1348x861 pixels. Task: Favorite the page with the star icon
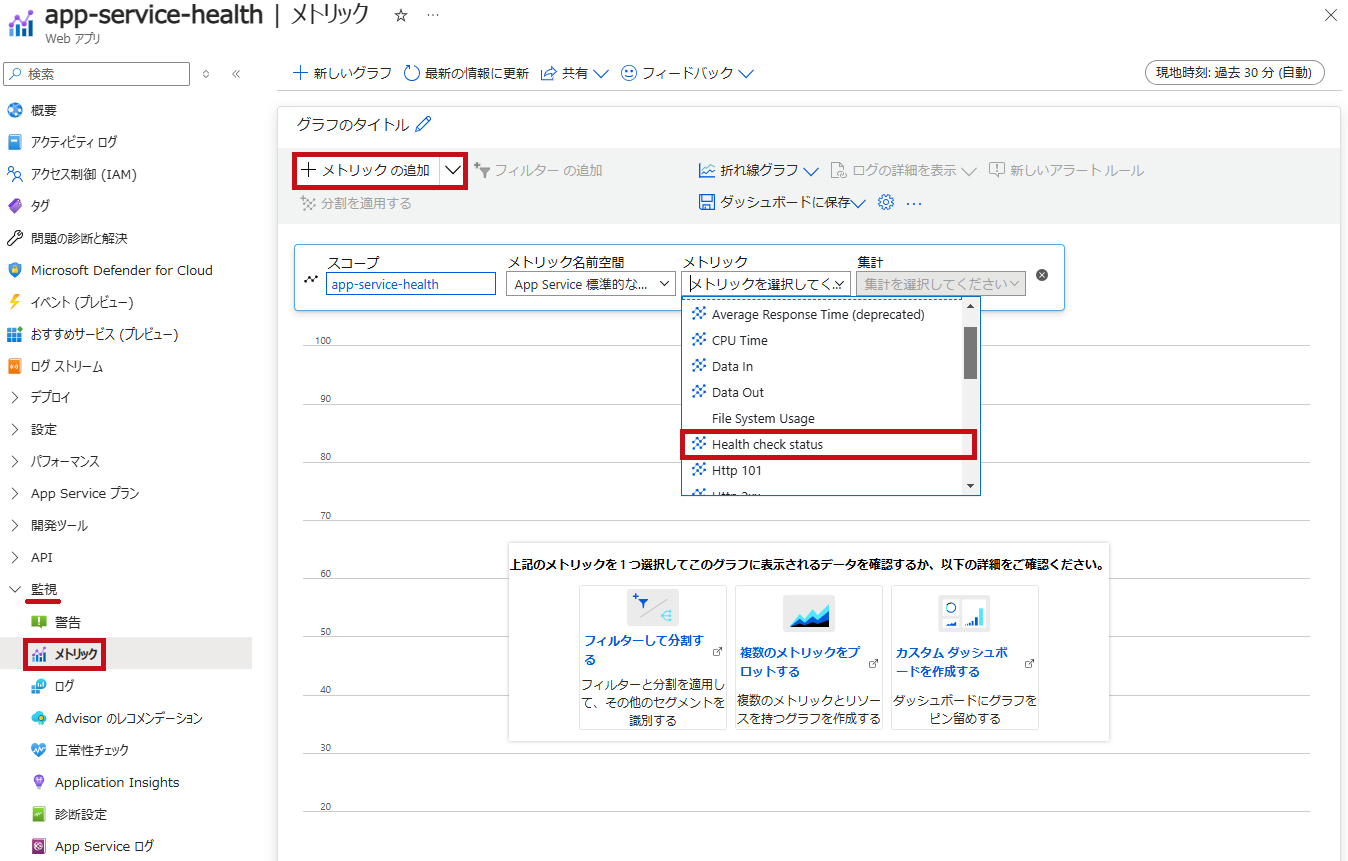click(x=401, y=15)
